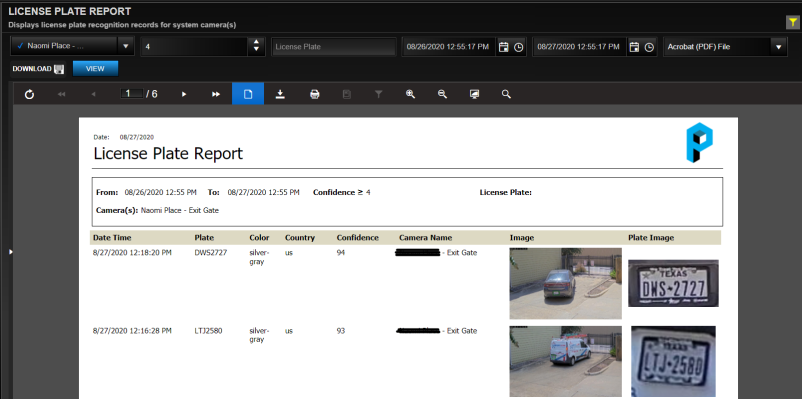Click the save disk icon in viewer toolbar
Screen dimensions: 802x399
347,94
